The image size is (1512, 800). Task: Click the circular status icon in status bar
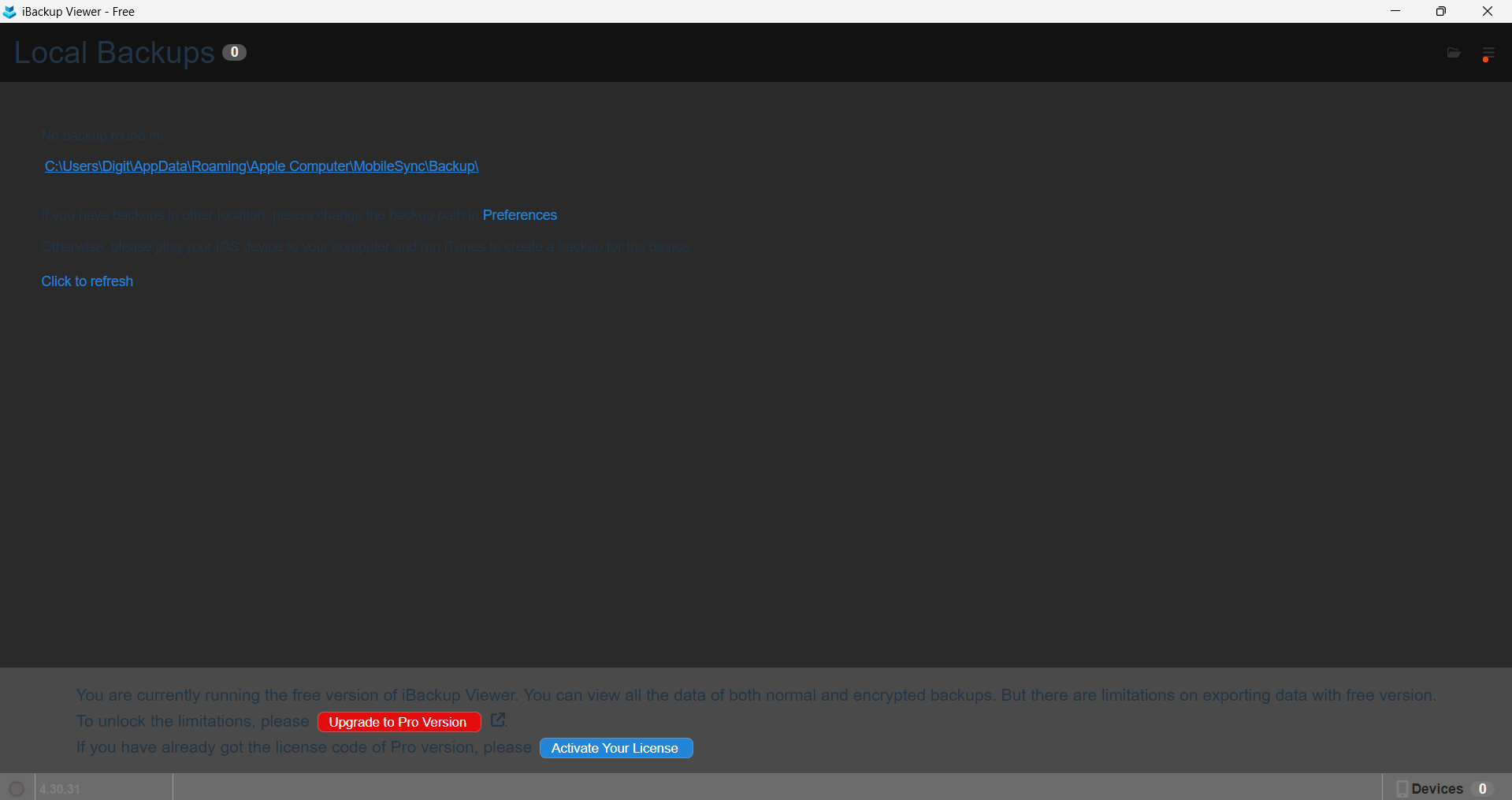(x=17, y=788)
